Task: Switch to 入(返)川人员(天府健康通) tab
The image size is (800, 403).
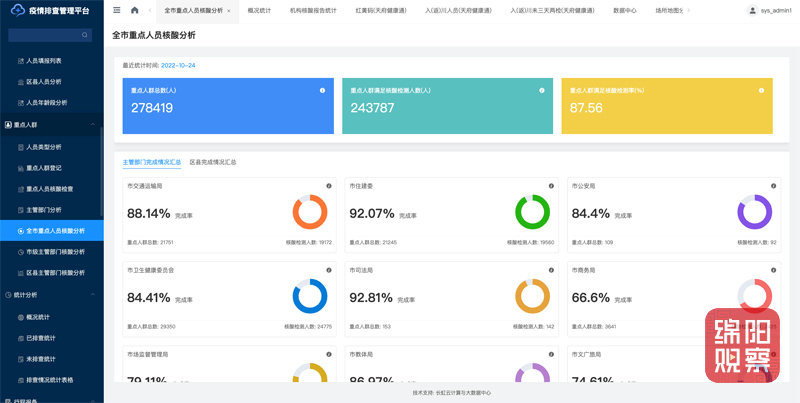Action: (x=458, y=11)
